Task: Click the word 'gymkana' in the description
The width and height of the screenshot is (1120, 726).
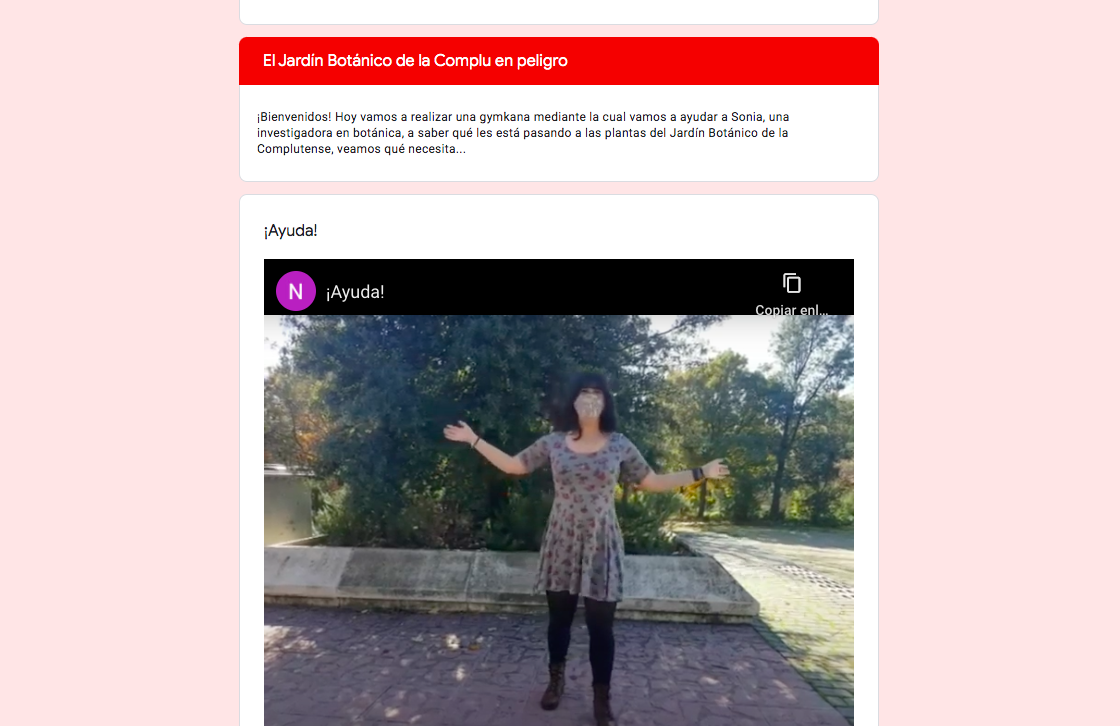Action: pos(504,116)
